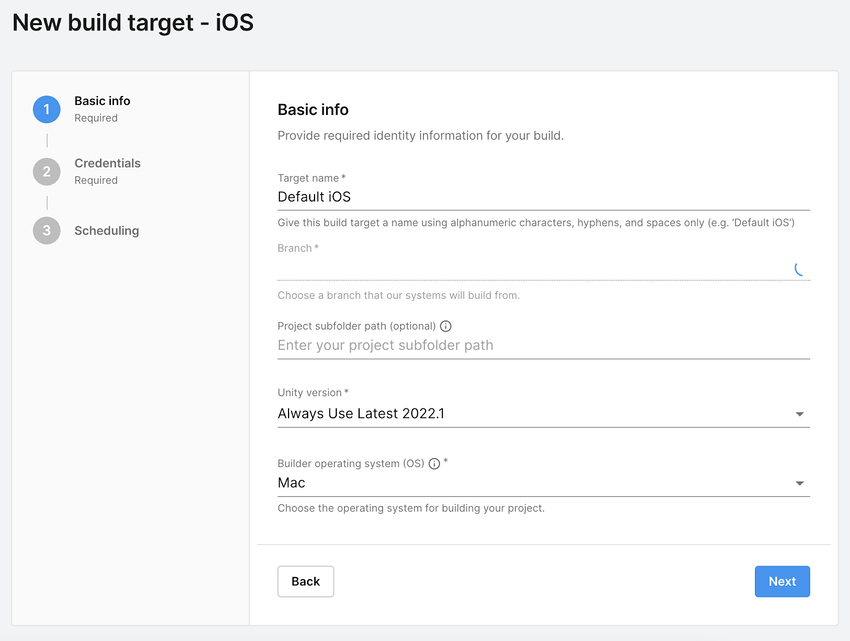Click the blue step 1 circle for Basic info
Image resolution: width=850 pixels, height=641 pixels.
pyautogui.click(x=46, y=109)
